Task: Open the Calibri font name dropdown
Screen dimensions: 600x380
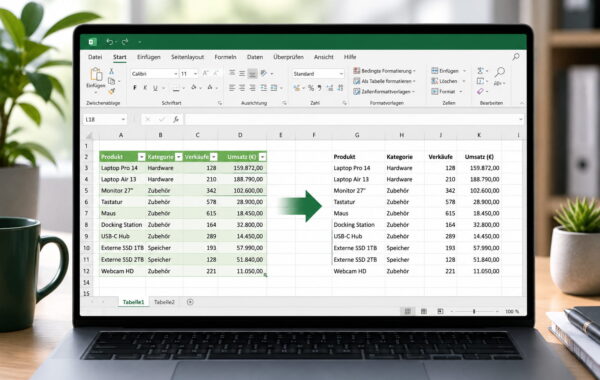Action: click(175, 73)
